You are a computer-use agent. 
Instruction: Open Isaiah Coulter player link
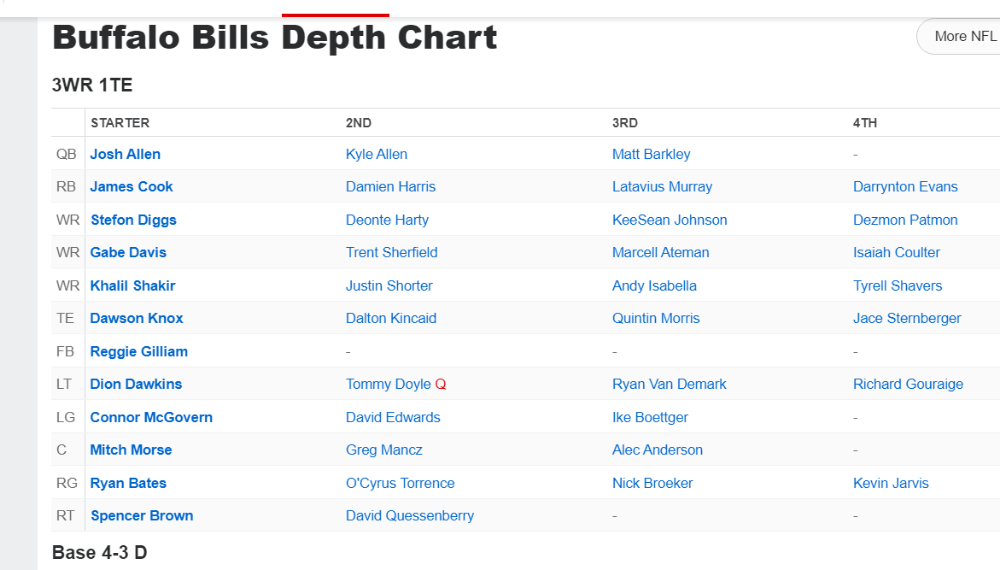(x=897, y=252)
